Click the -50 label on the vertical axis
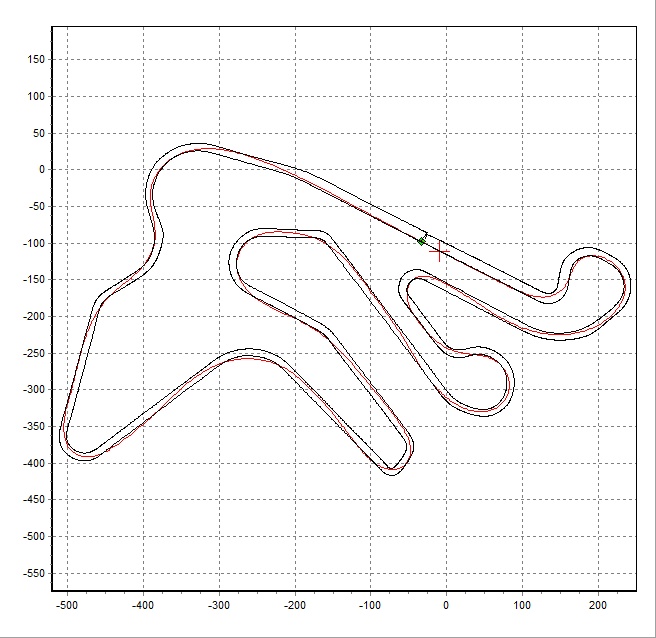This screenshot has width=656, height=638. 36,206
